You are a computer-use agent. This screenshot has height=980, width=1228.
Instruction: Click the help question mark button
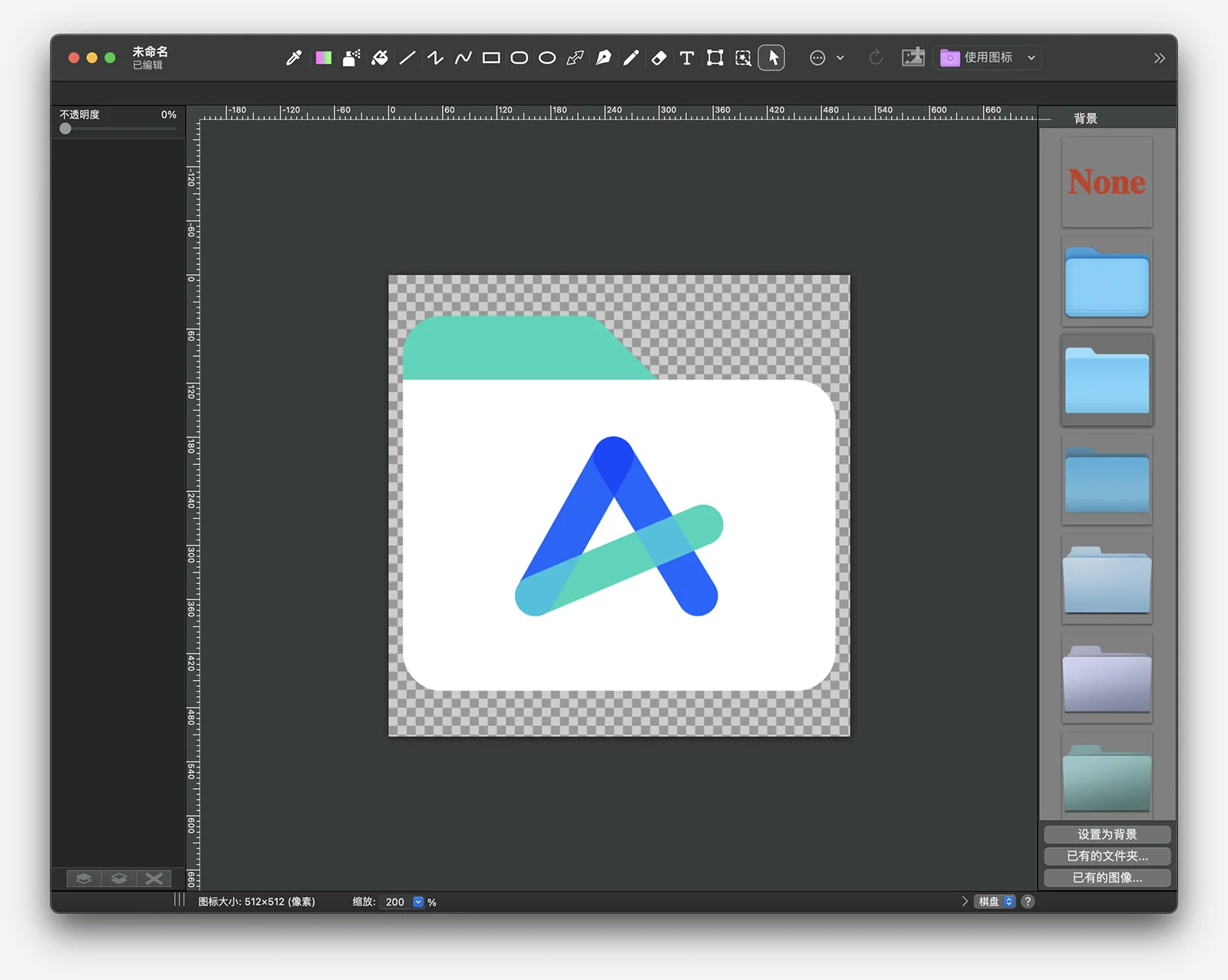click(x=1028, y=902)
